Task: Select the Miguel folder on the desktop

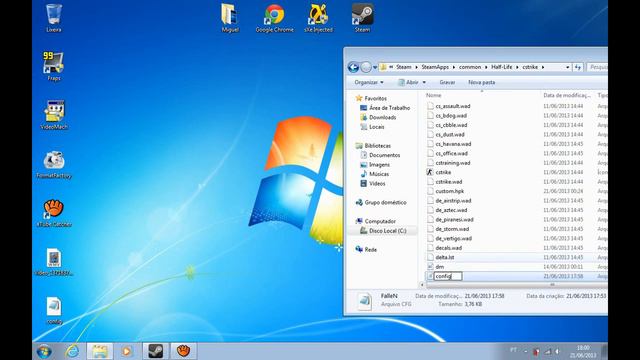Action: tap(230, 18)
